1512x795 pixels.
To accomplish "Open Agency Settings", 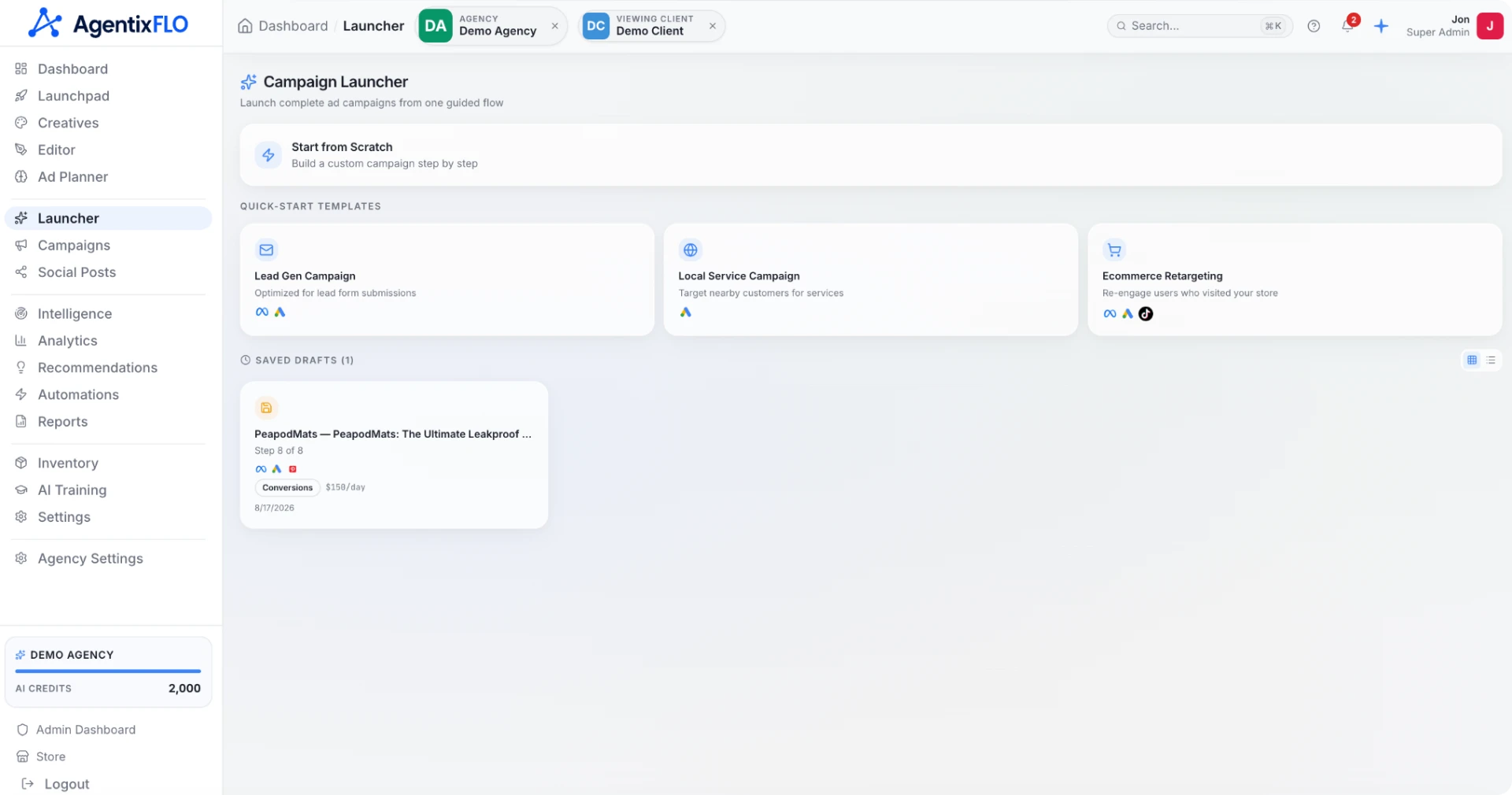I will tap(109, 559).
